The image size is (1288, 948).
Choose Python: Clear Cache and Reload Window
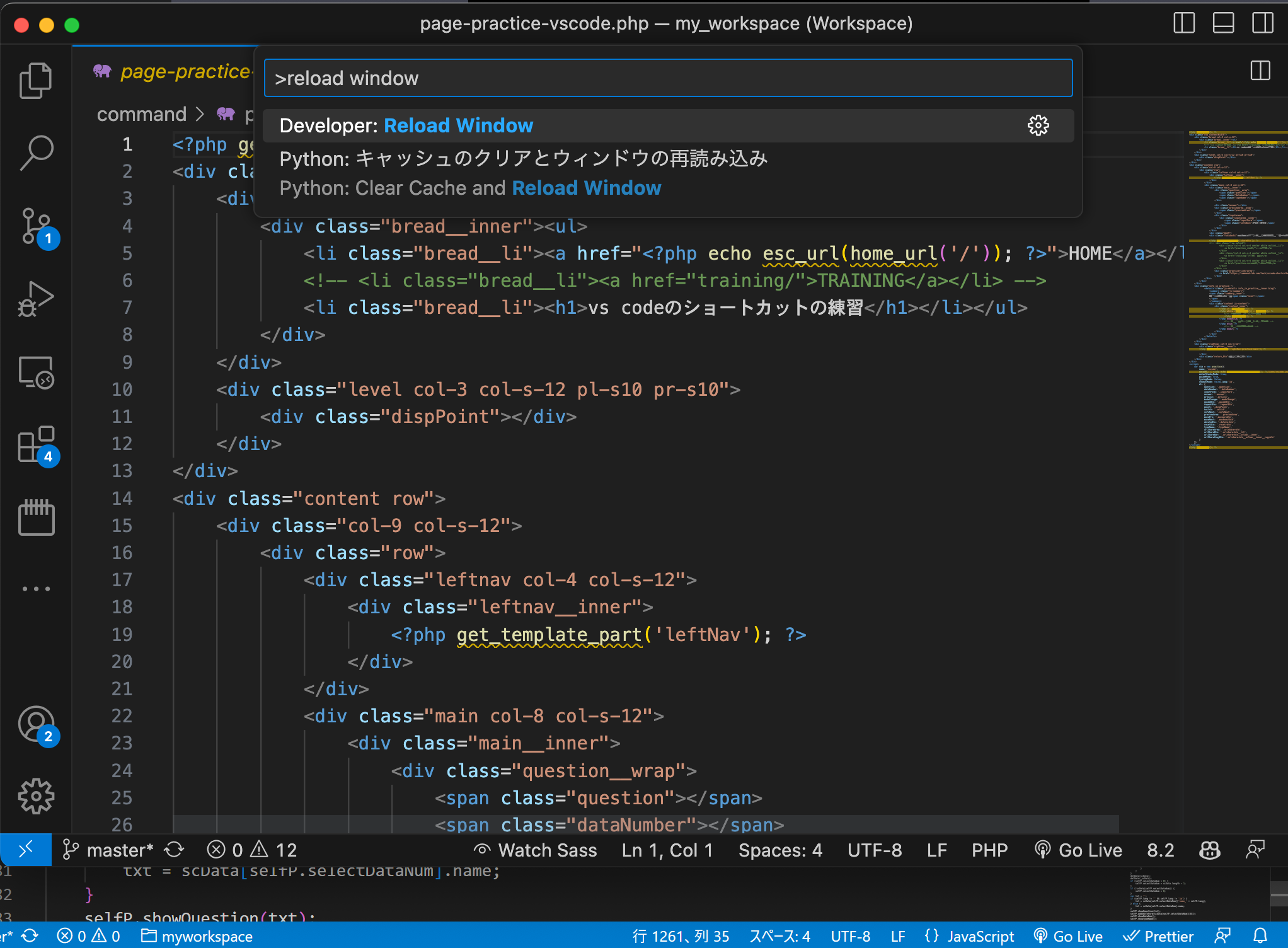tap(668, 188)
